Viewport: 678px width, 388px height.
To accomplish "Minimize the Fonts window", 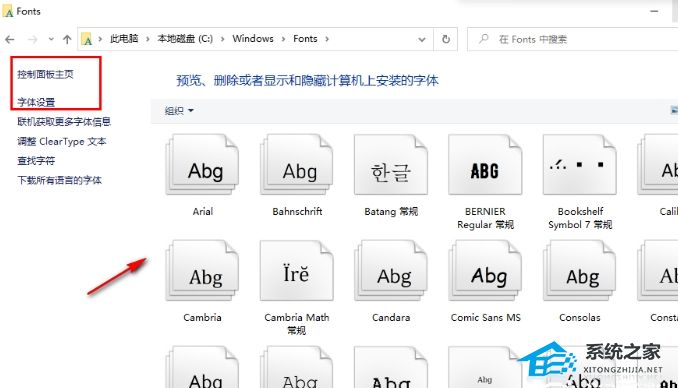I will [x=654, y=11].
